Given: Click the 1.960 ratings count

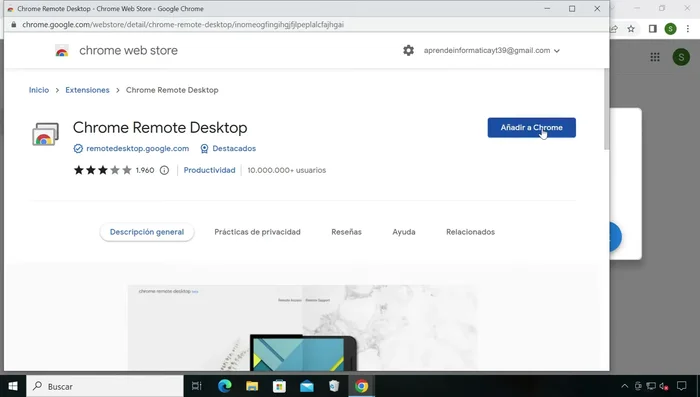Looking at the screenshot, I should click(x=145, y=170).
